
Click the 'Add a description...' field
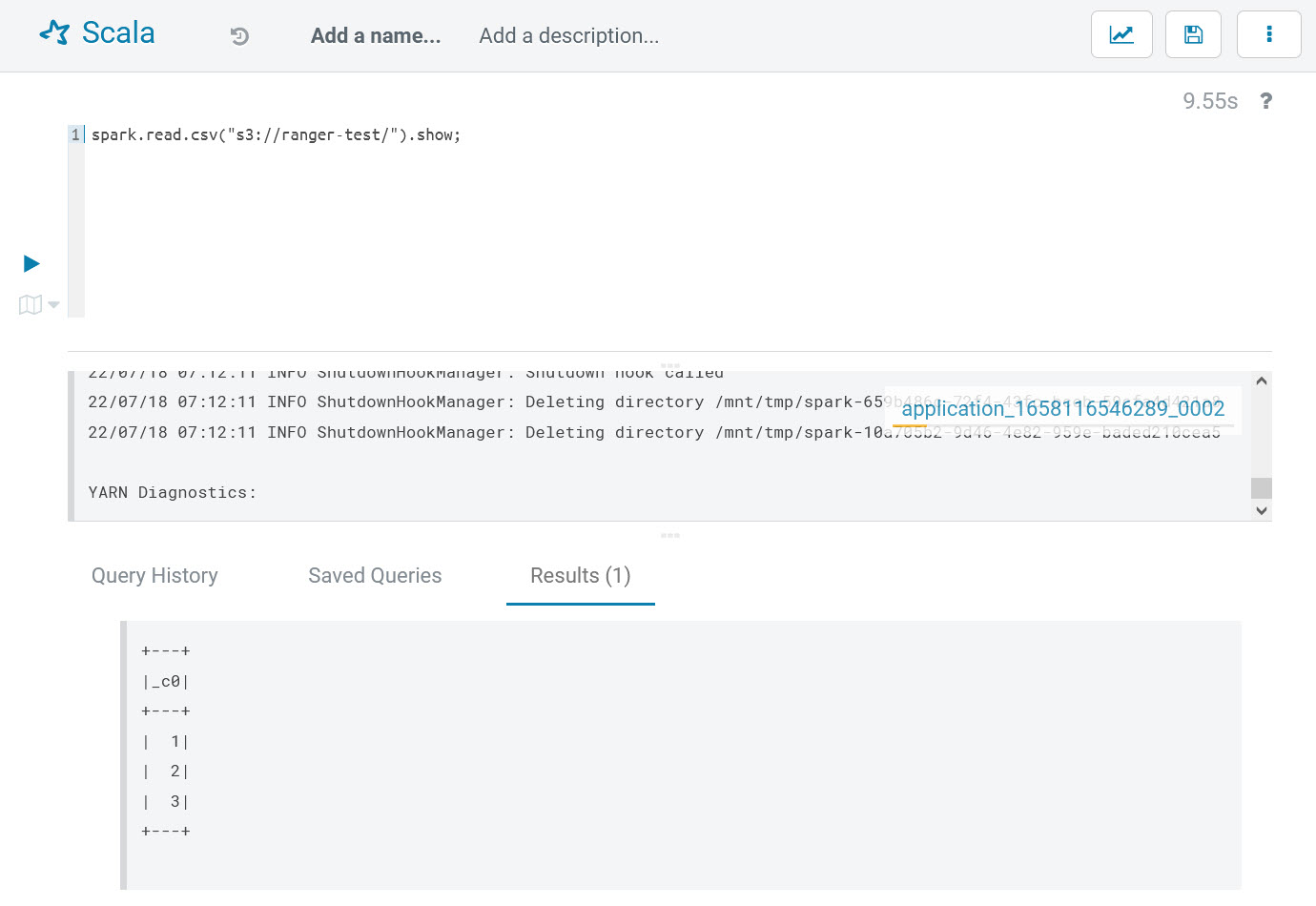tap(568, 36)
